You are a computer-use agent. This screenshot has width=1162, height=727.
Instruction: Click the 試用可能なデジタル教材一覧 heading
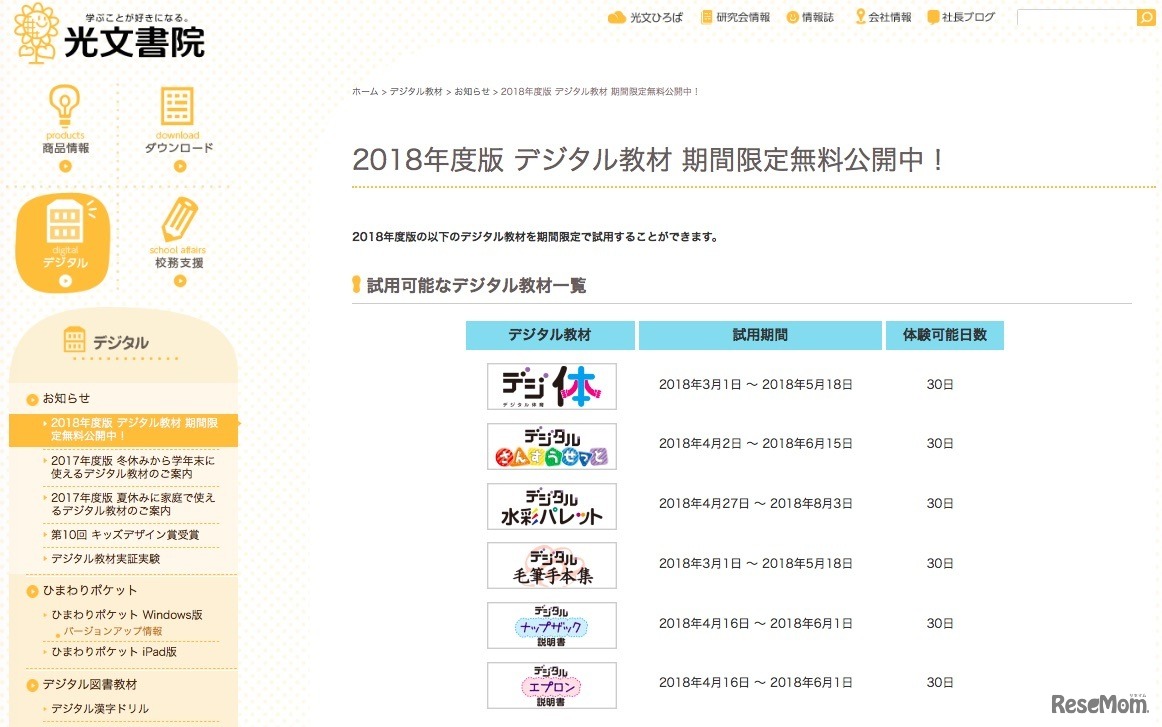tap(476, 285)
